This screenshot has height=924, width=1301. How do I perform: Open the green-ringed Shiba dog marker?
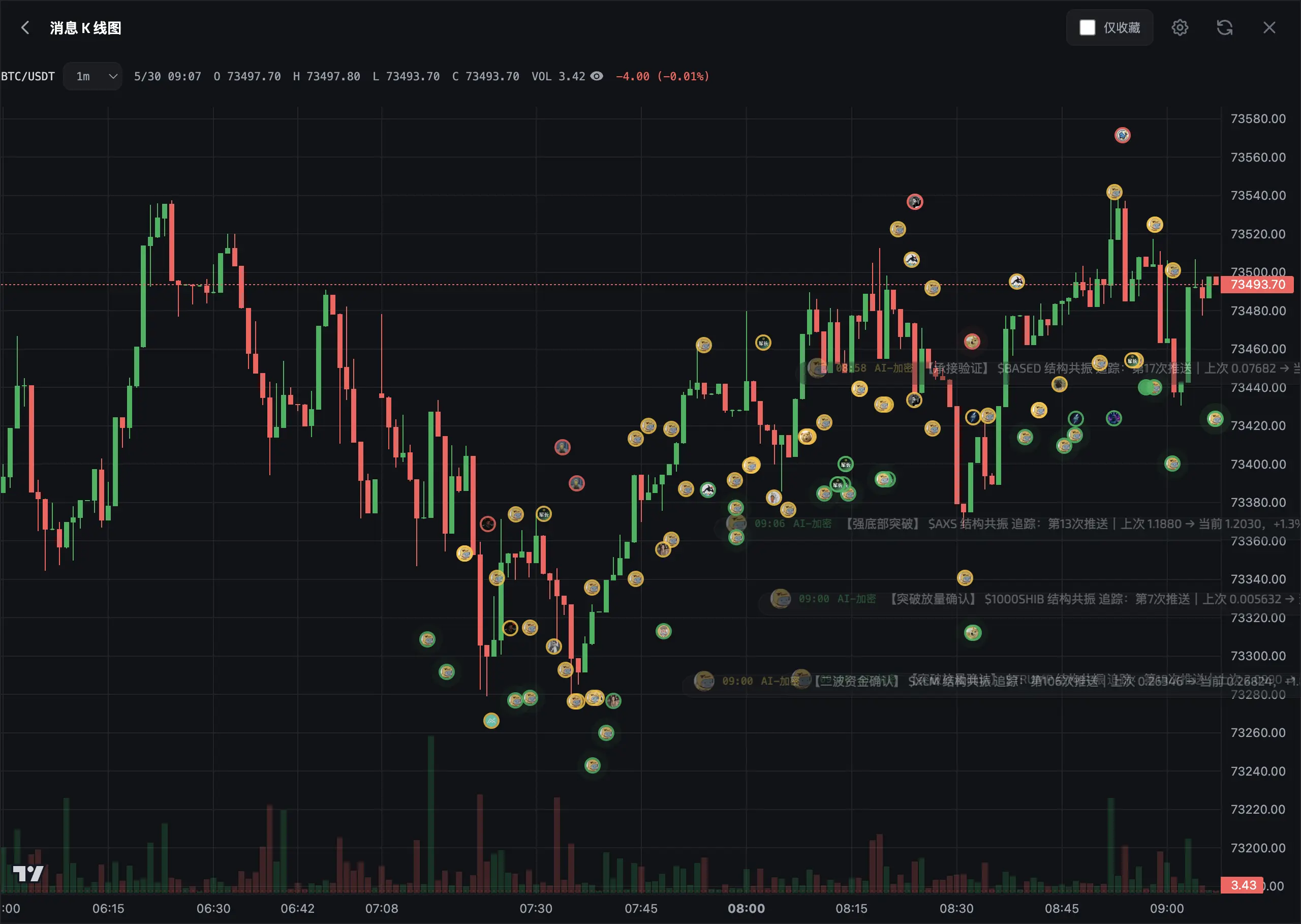(x=973, y=633)
